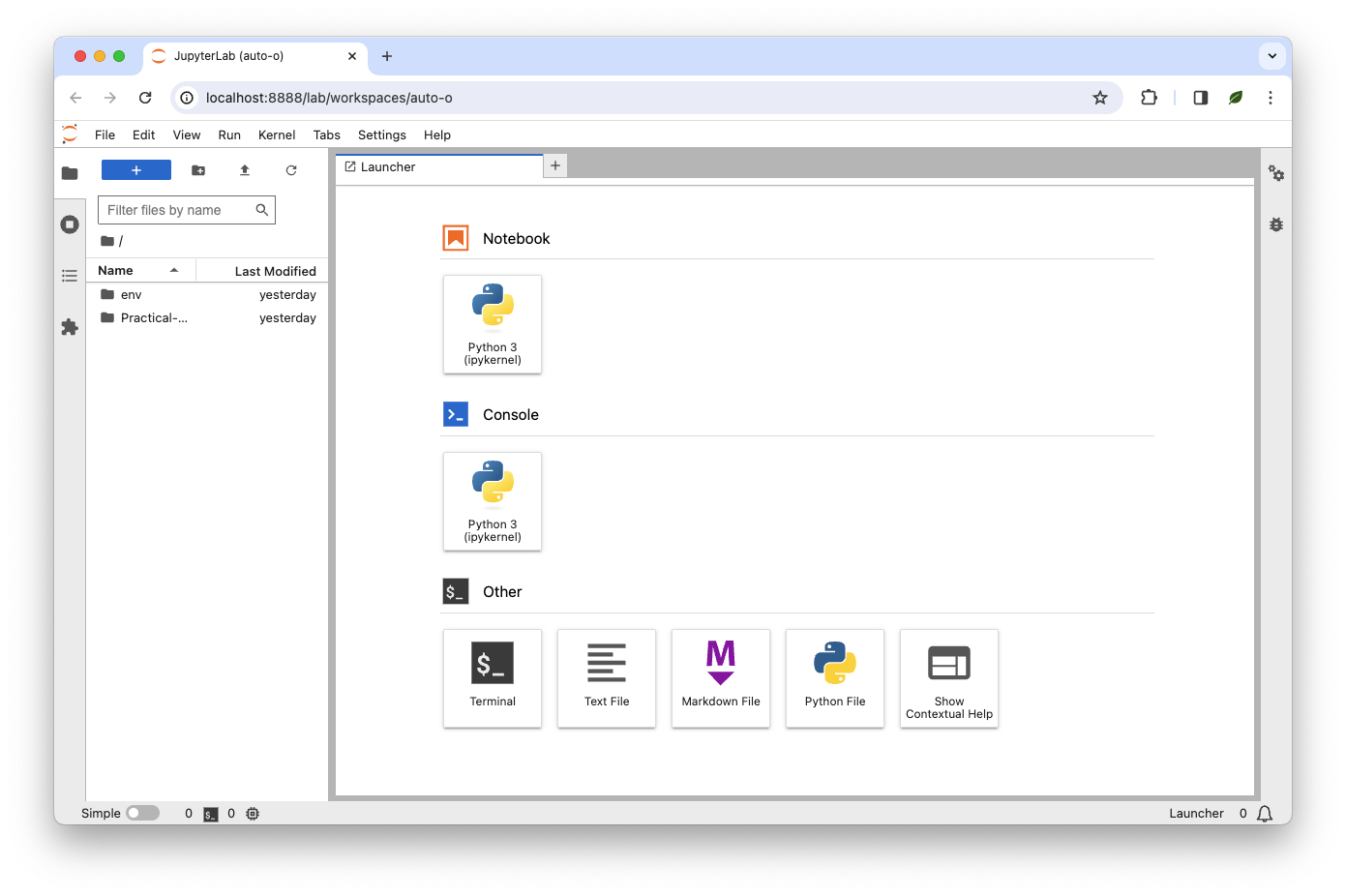Create a new Markdown File
1346x896 pixels.
721,678
